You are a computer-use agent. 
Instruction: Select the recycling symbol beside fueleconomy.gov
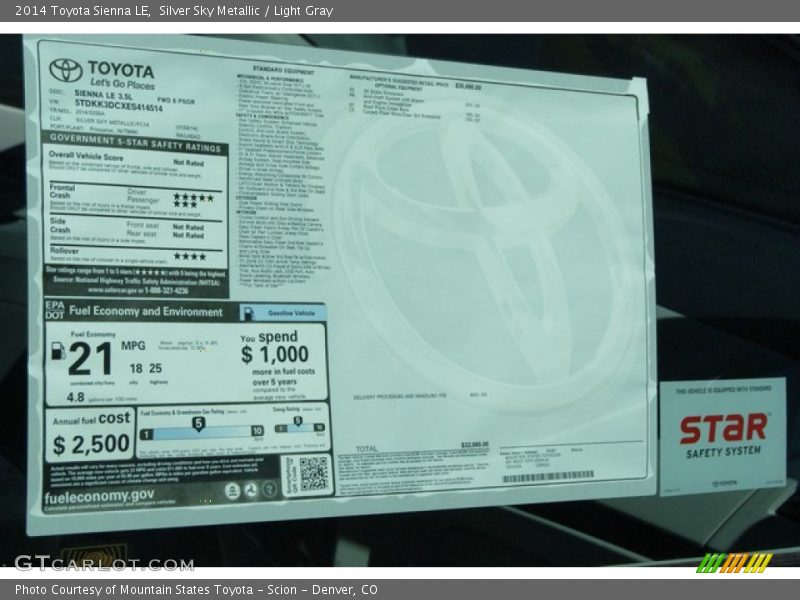[x=252, y=489]
